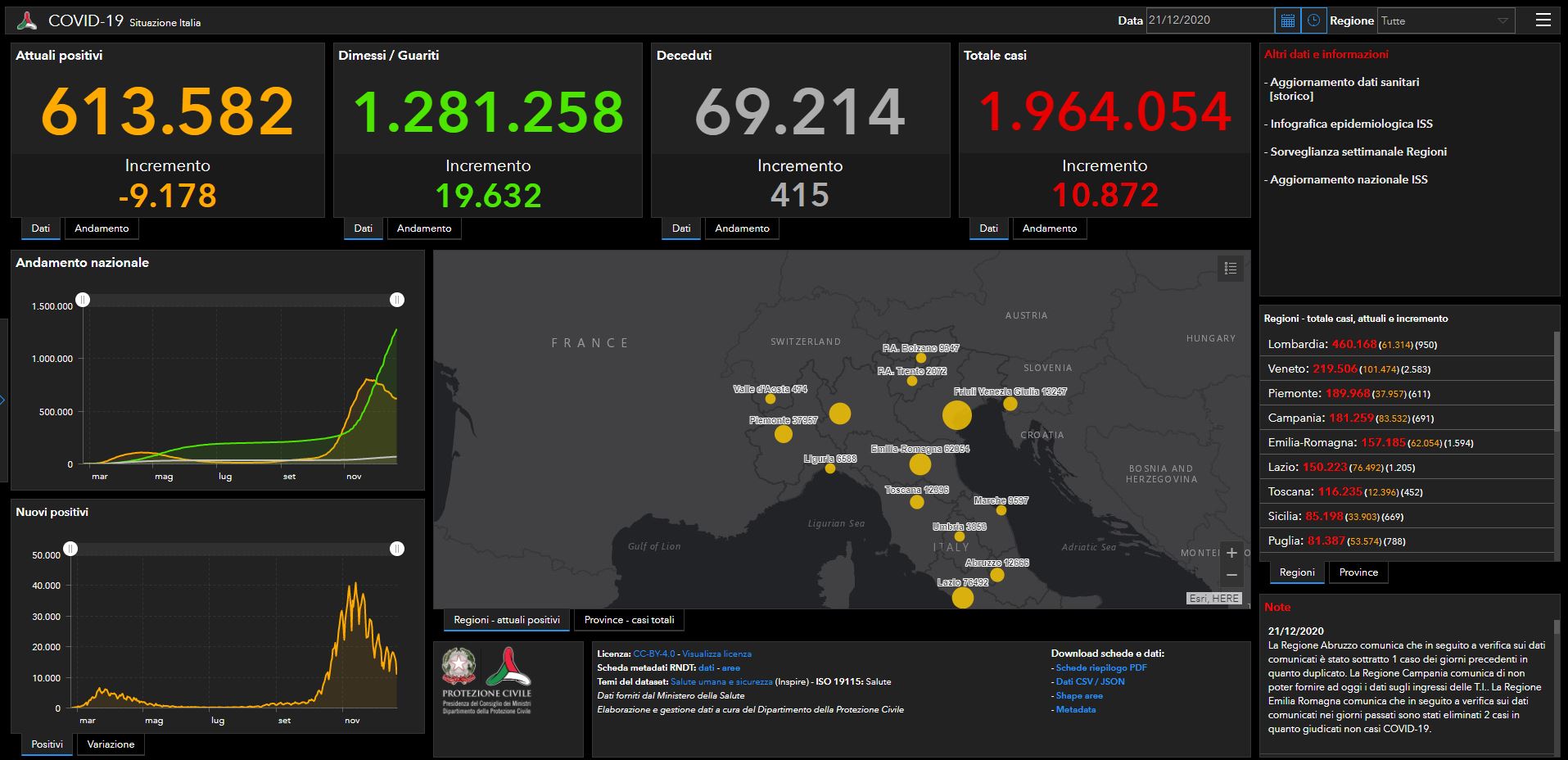Click the clock icon beside date field
Screen dimensions: 1568x760
click(1313, 20)
